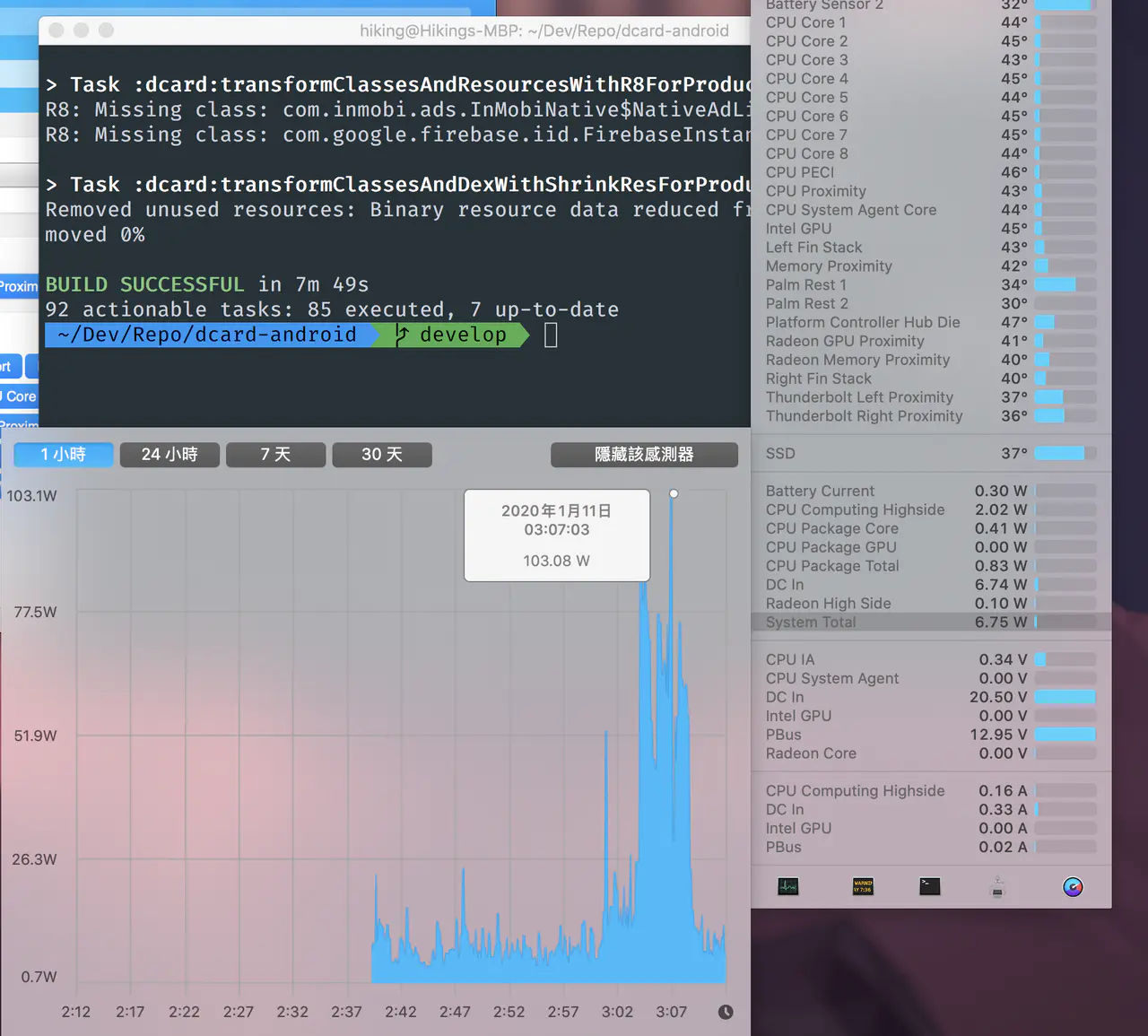
Task: Click the 隱藏該感測器 button
Action: click(x=644, y=455)
